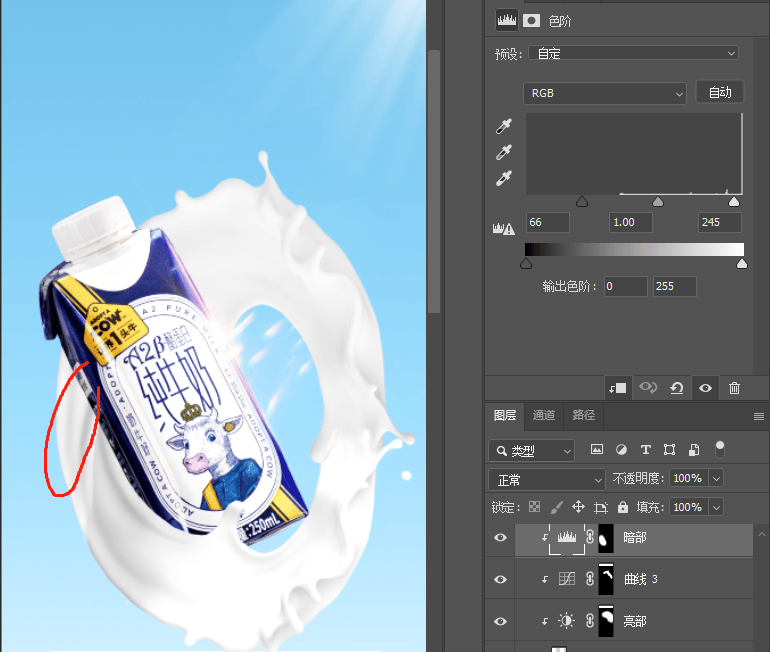This screenshot has height=652, width=770.
Task: Click the histogram recalculate warning icon
Action: (x=504, y=228)
